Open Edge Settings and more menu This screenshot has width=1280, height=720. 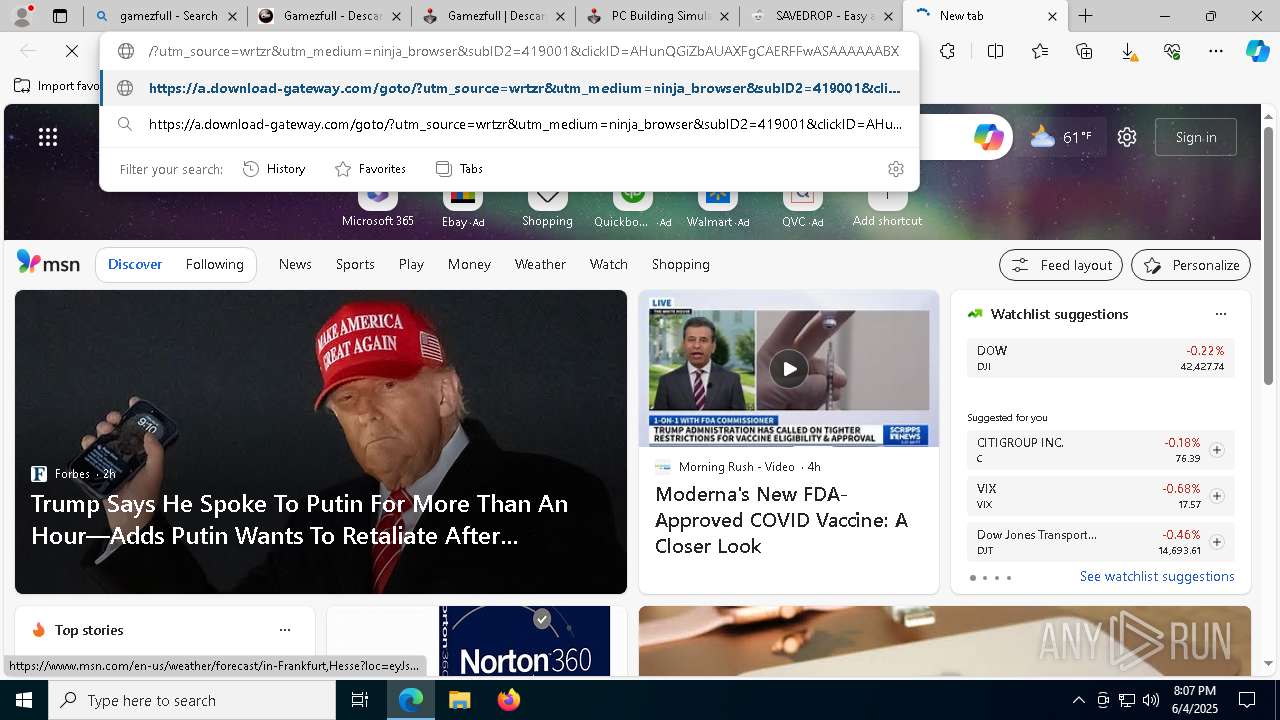point(1216,51)
